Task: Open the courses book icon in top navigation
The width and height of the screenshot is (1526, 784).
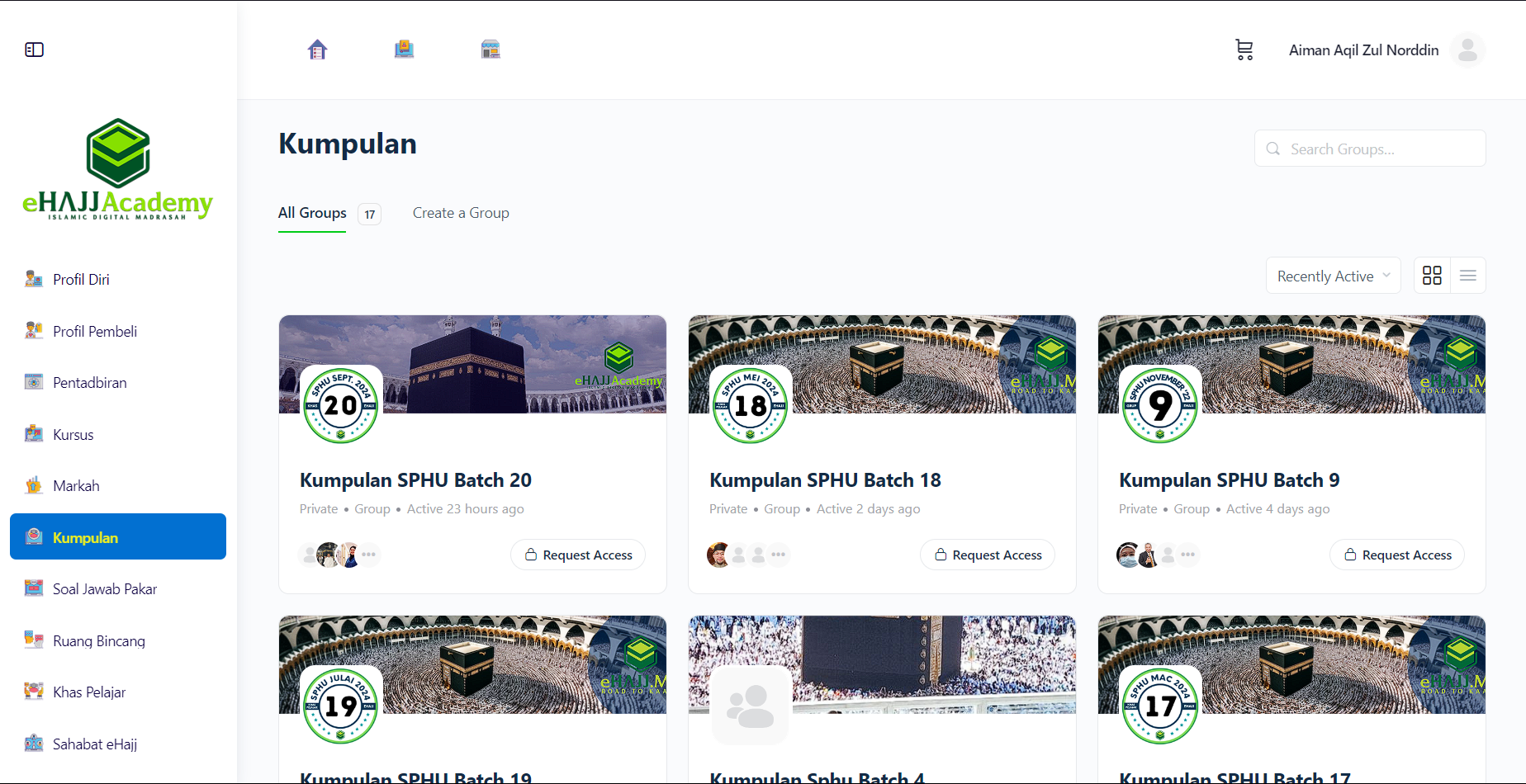Action: [x=404, y=50]
